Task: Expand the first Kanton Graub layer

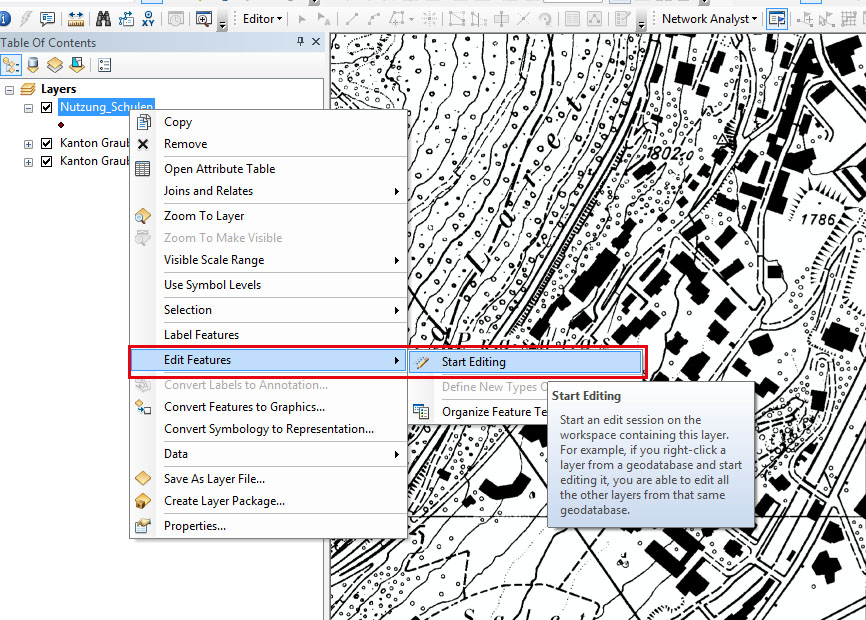Action: pos(29,143)
